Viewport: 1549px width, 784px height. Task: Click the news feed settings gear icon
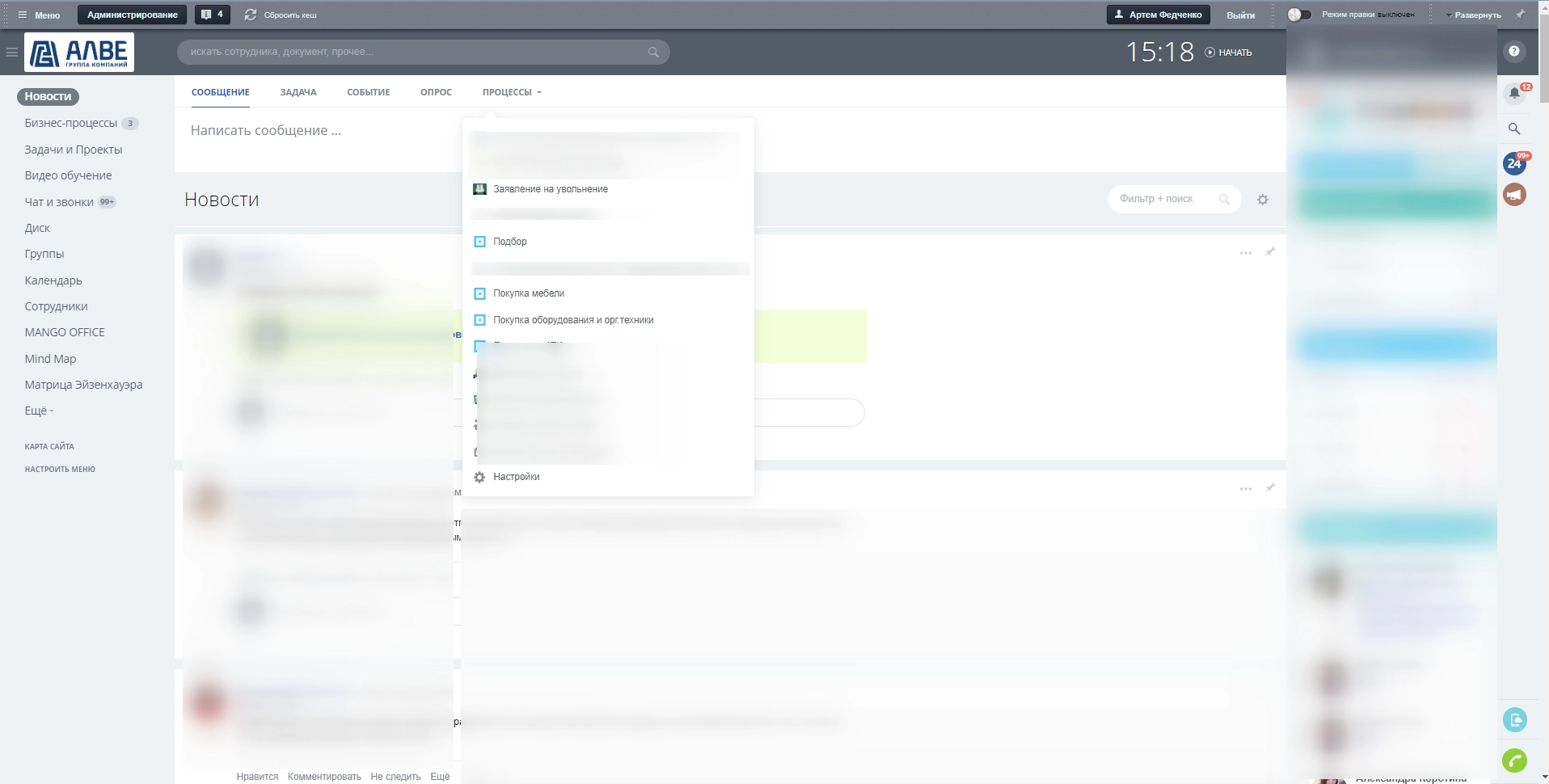[1262, 200]
